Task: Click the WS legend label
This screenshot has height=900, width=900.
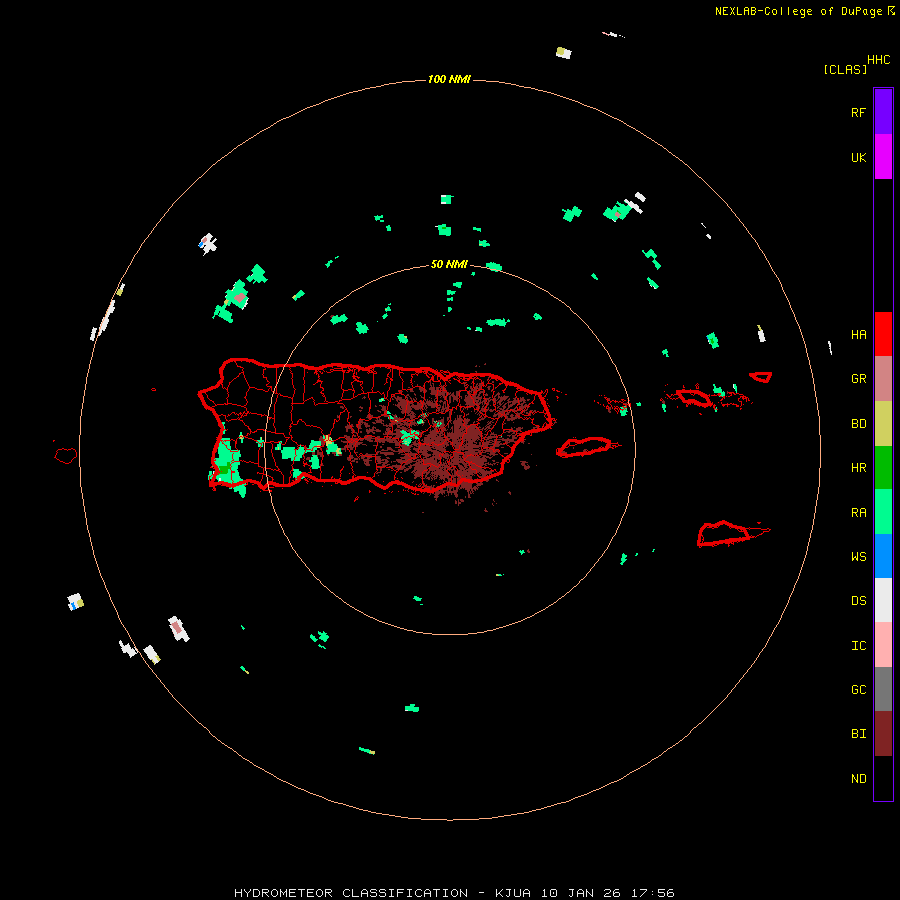Action: (858, 557)
